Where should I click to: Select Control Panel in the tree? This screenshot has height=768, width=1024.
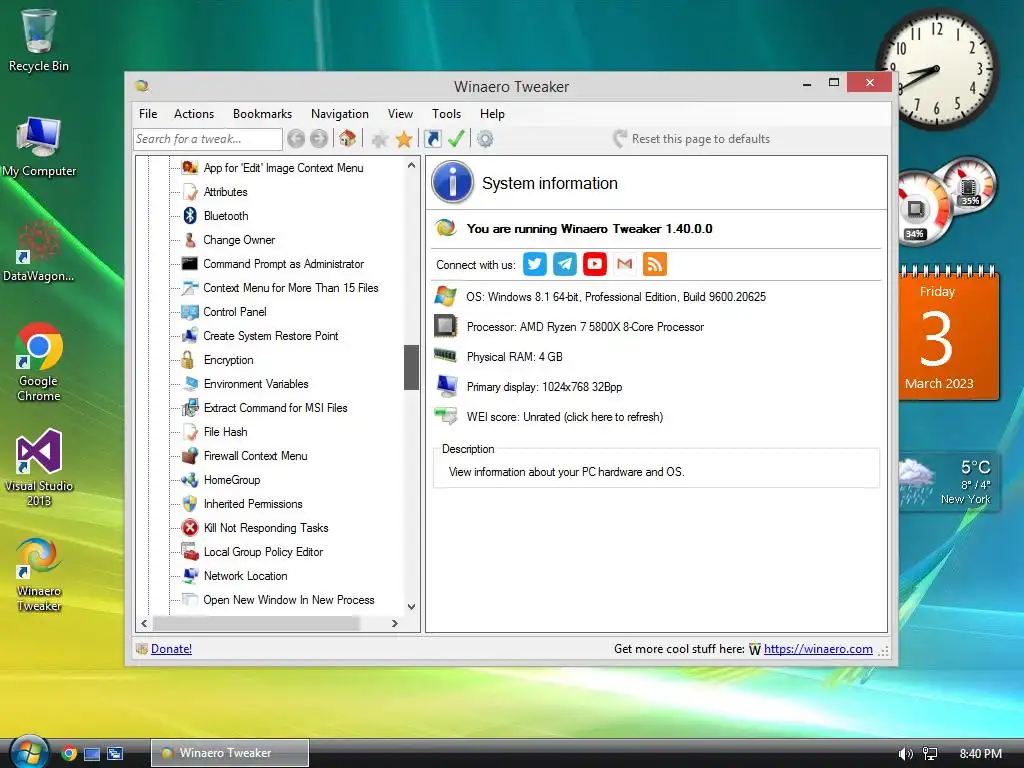[x=235, y=312]
